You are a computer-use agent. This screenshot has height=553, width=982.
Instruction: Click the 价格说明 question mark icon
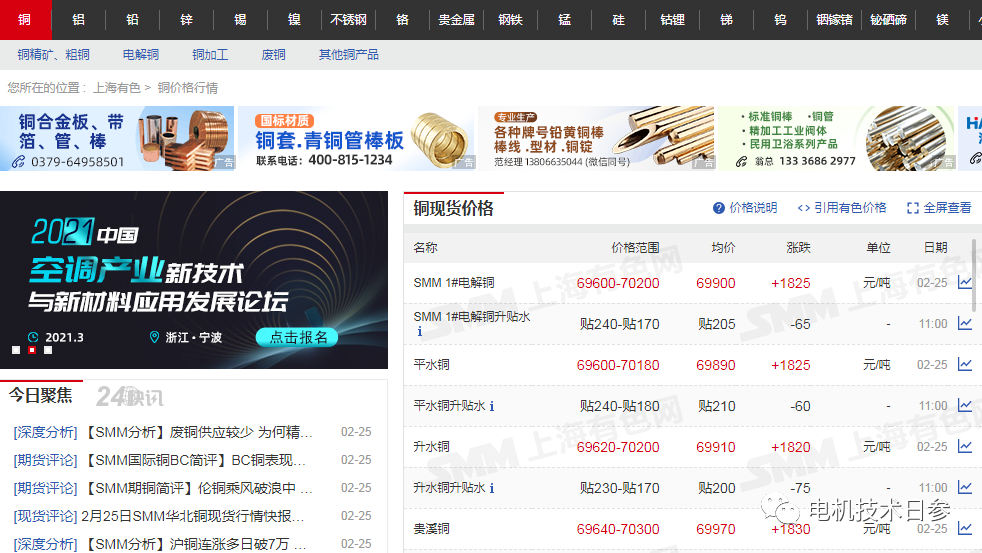718,208
